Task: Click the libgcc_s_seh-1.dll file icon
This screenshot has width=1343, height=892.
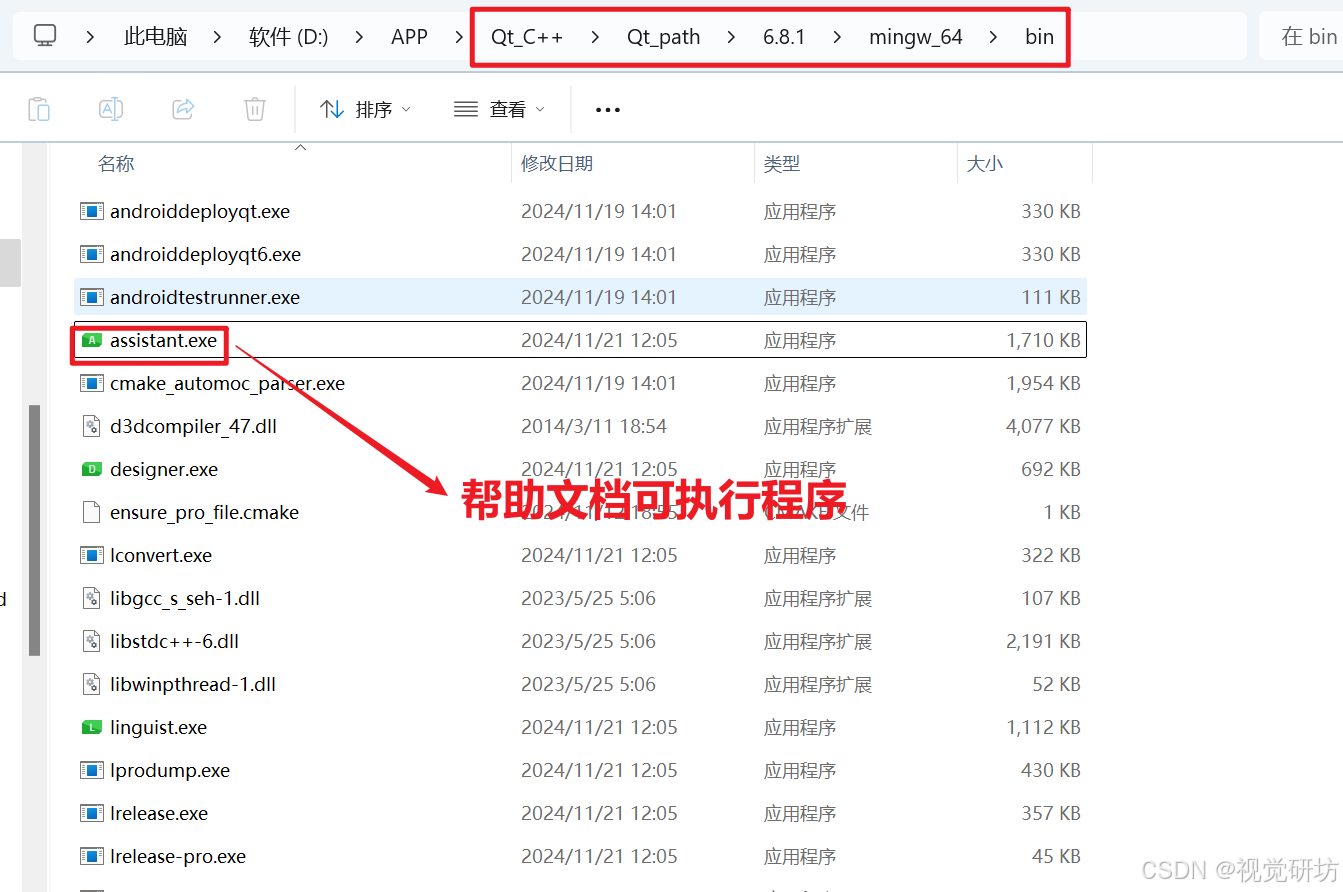Action: point(92,598)
